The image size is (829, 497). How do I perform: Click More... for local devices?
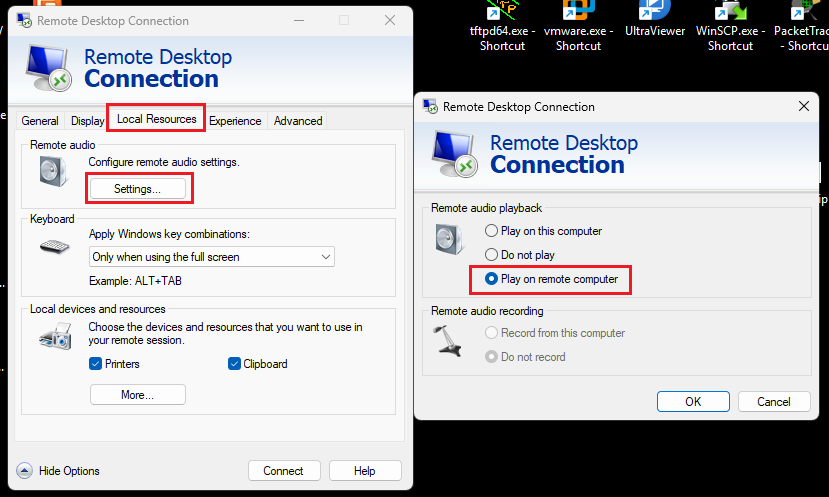(x=137, y=395)
